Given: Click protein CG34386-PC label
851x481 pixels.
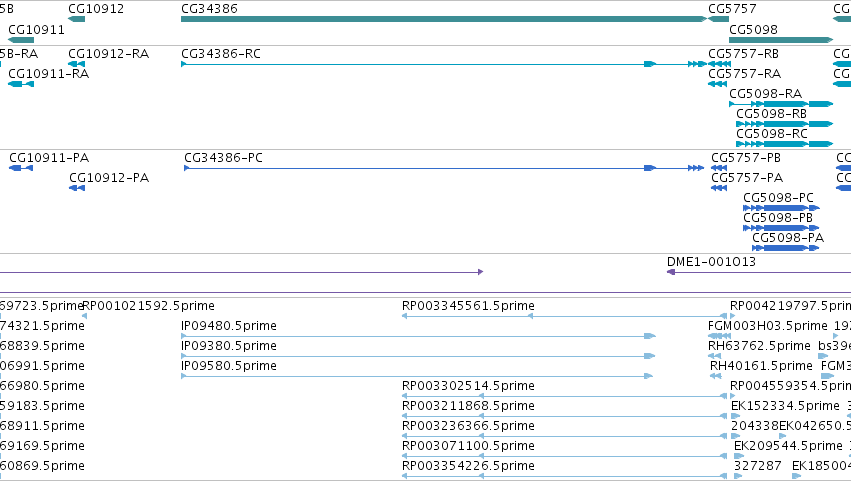Looking at the screenshot, I should click(223, 158).
